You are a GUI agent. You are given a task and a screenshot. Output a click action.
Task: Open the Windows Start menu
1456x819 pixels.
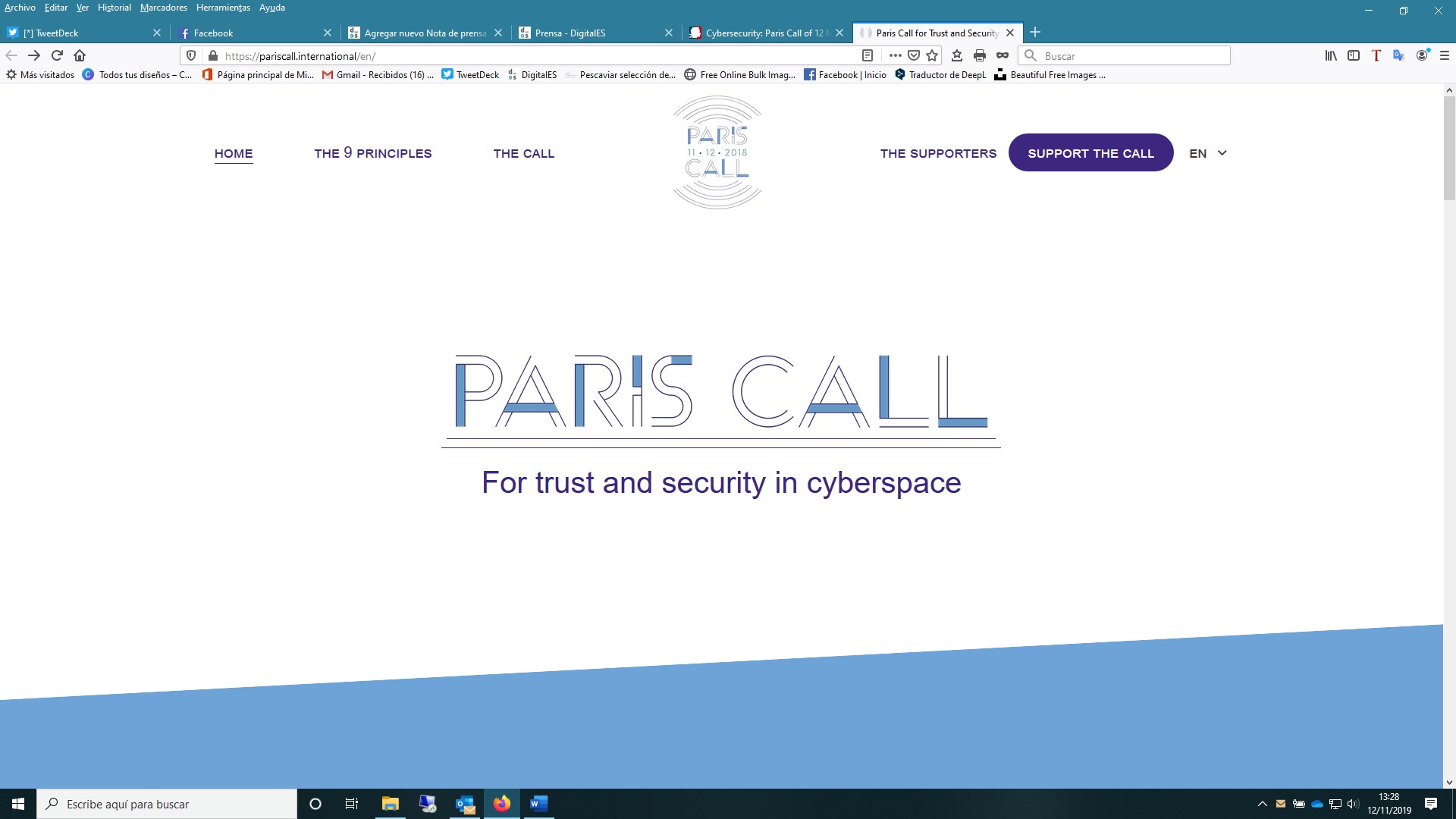[18, 804]
